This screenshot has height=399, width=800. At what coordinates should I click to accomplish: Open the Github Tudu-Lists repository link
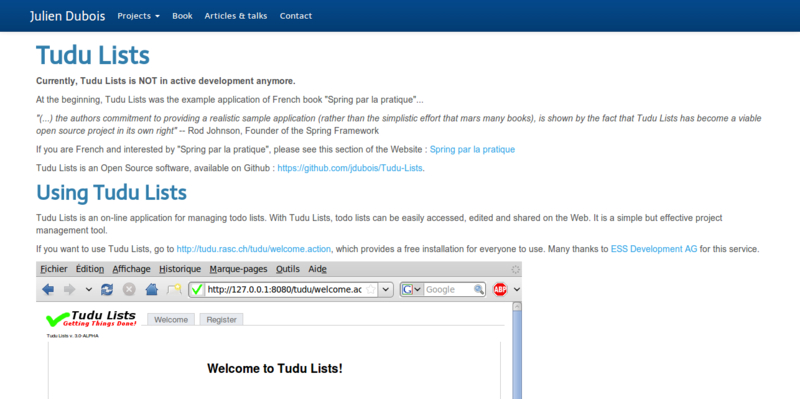tap(350, 168)
